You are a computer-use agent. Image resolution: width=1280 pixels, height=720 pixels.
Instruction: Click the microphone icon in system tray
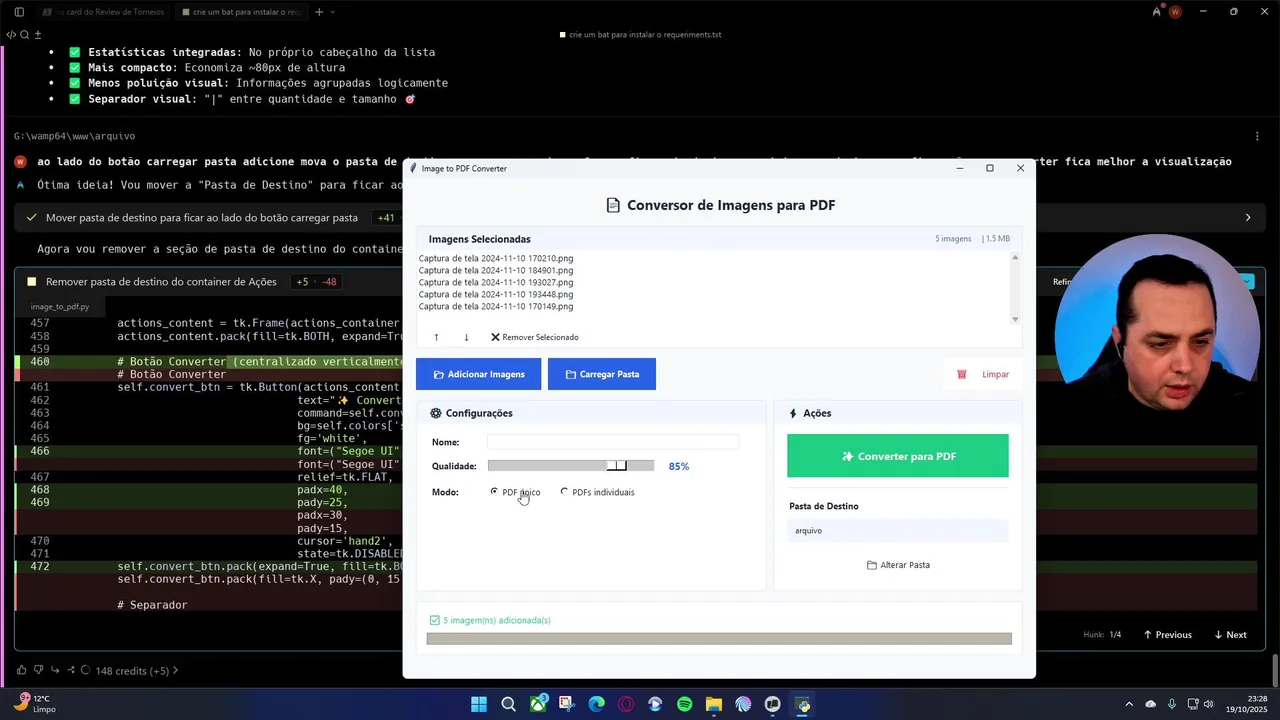(x=1172, y=704)
